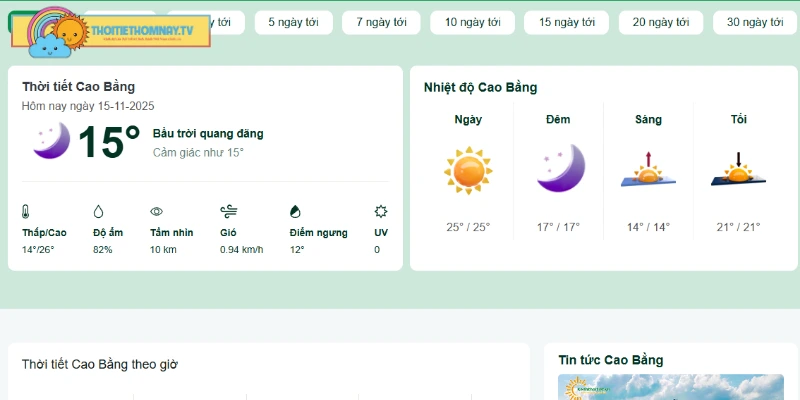Click the 17° / 17° night temperature

[558, 227]
